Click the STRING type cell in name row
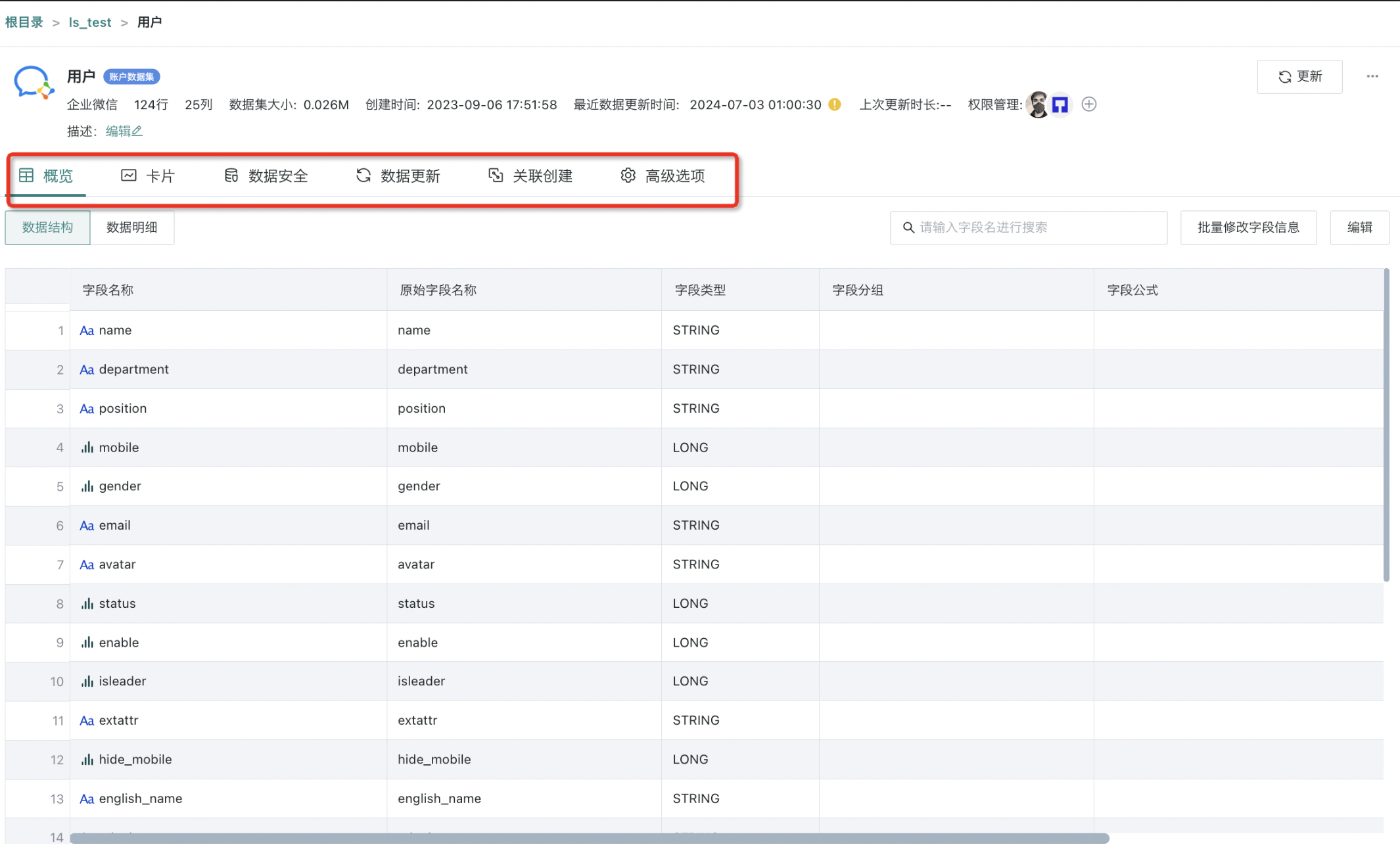This screenshot has width=1400, height=853. pos(740,330)
